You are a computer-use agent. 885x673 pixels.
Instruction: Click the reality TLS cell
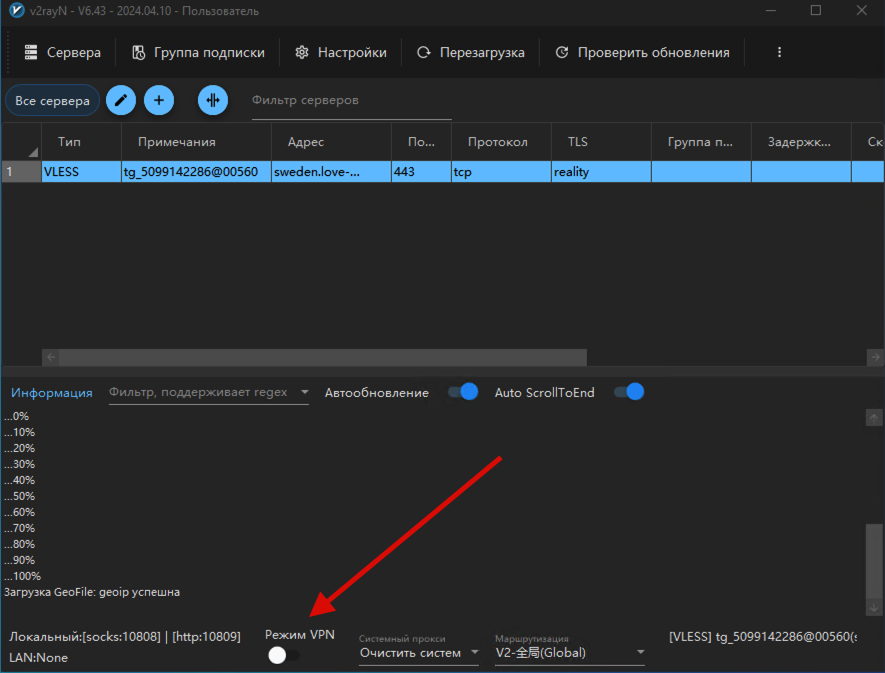601,172
